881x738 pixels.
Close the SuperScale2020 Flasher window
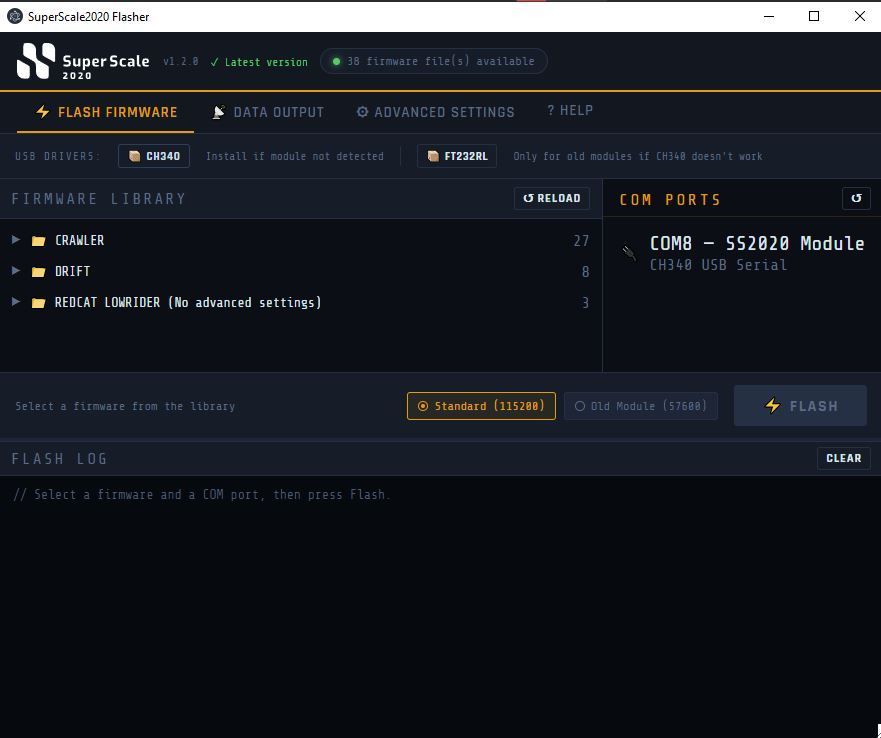(859, 16)
